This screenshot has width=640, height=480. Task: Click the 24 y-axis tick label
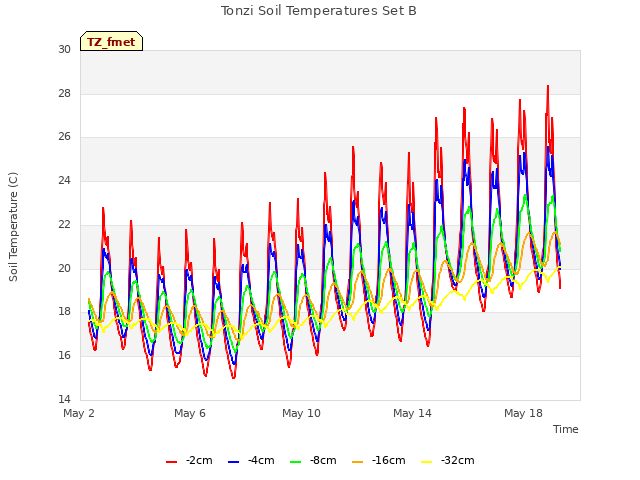(64, 181)
